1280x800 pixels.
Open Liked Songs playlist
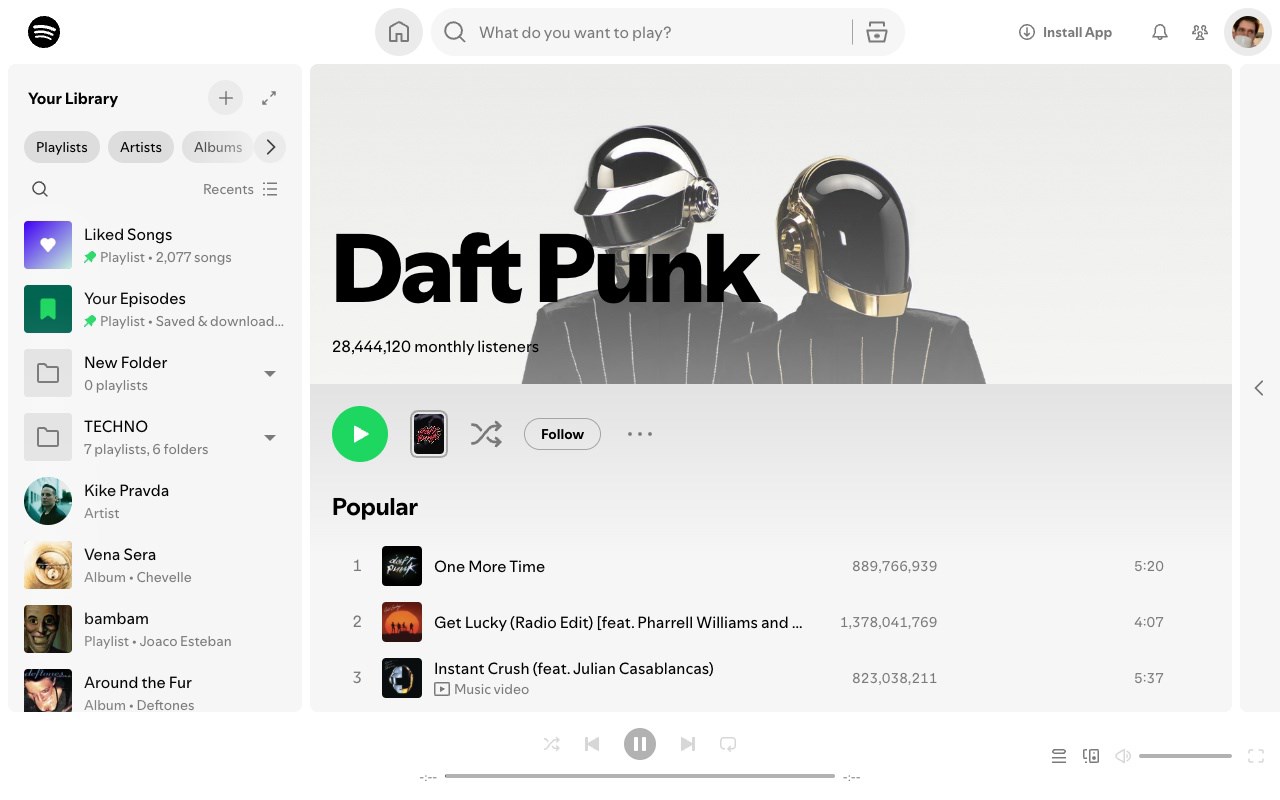[x=155, y=245]
